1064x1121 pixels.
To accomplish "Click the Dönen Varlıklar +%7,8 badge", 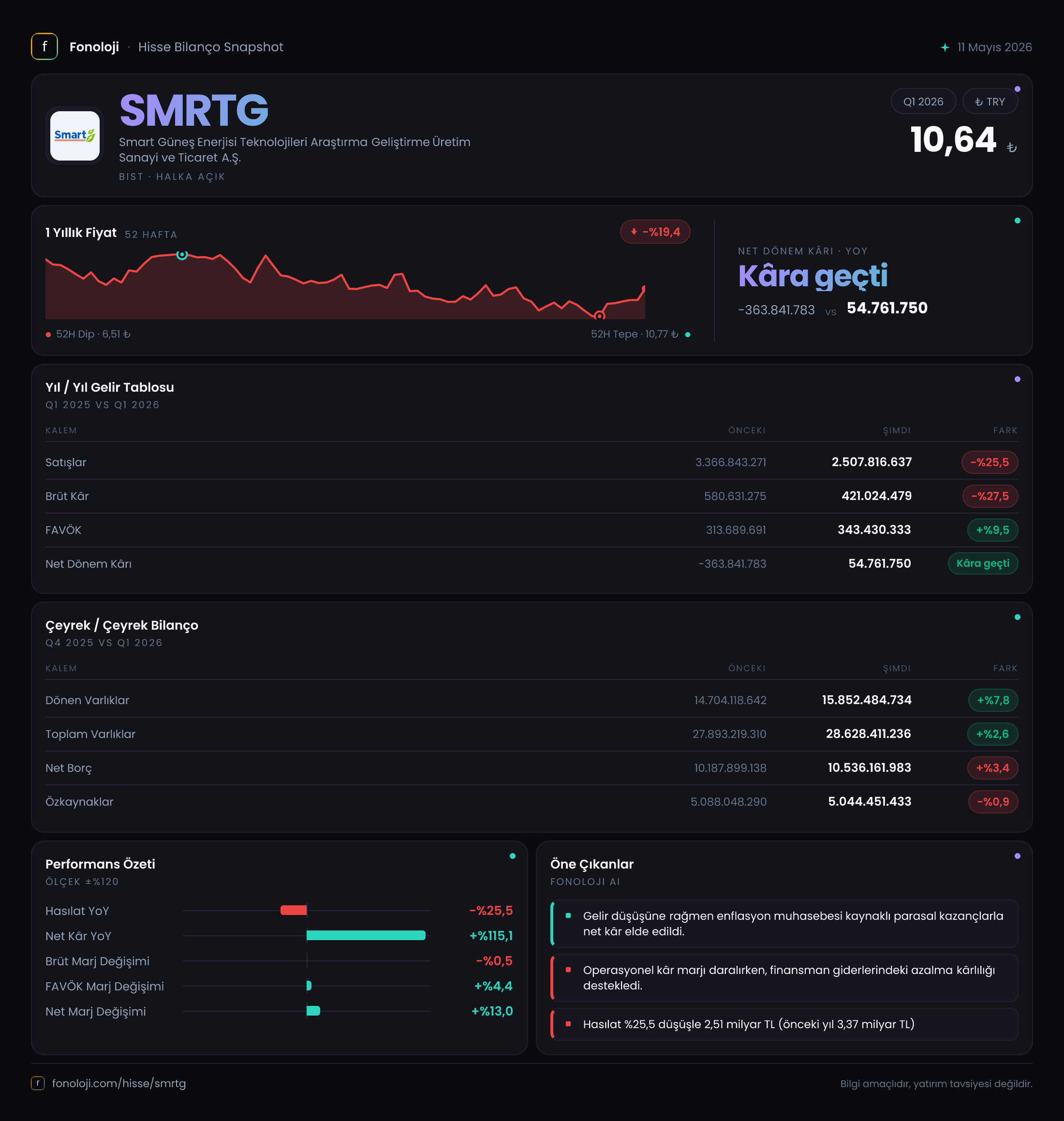I will tap(993, 700).
